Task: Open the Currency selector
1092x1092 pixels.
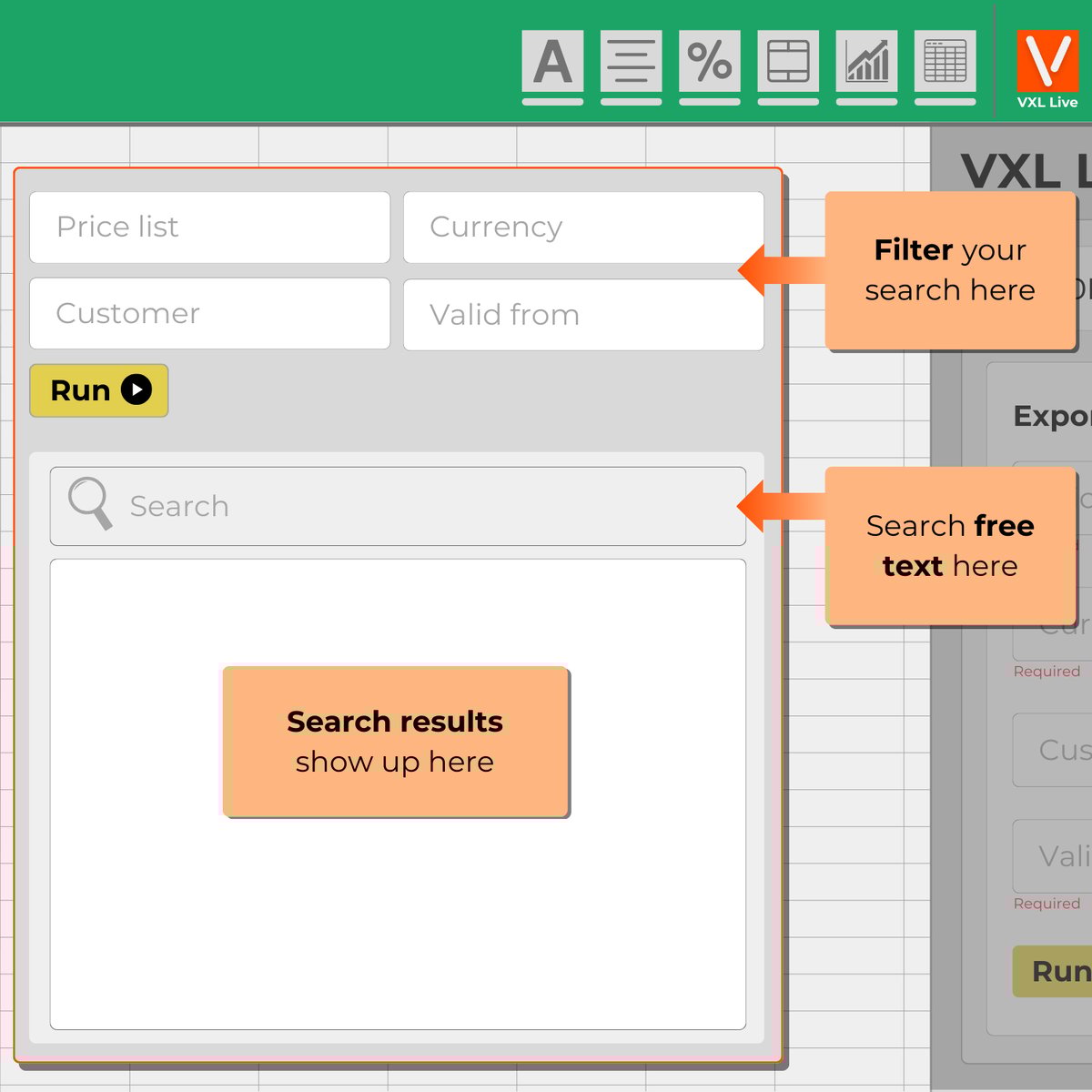Action: coord(582,227)
